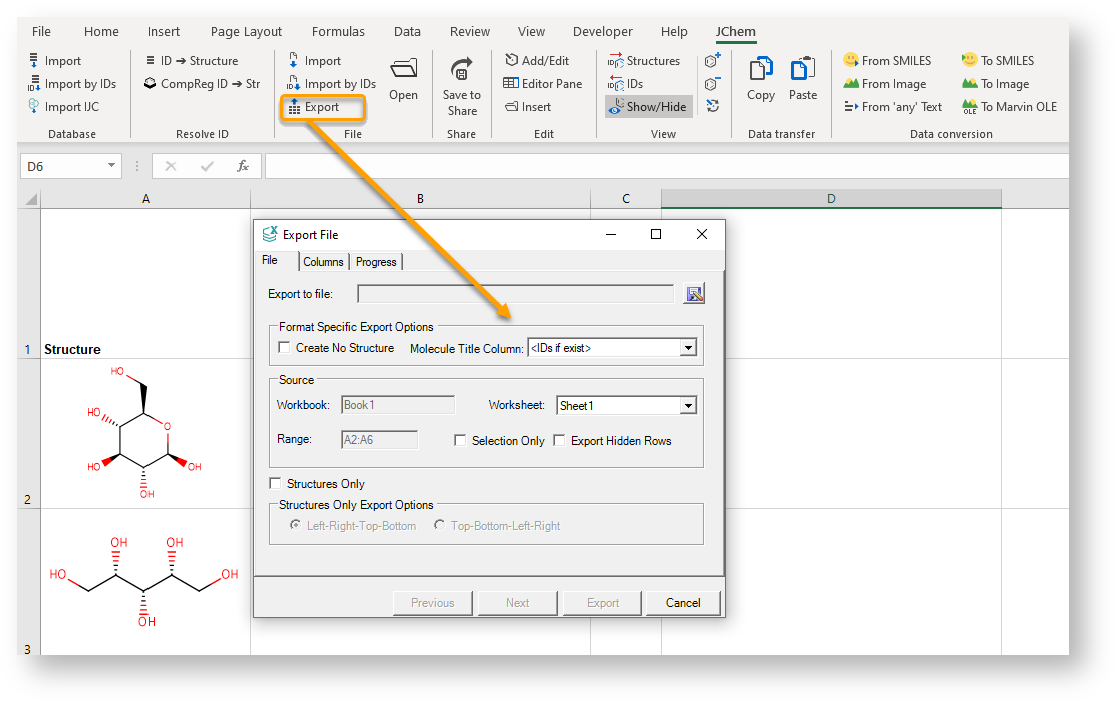This screenshot has height=703, width=1117.
Task: Expand the Molecule Title Column dropdown
Action: tap(688, 348)
